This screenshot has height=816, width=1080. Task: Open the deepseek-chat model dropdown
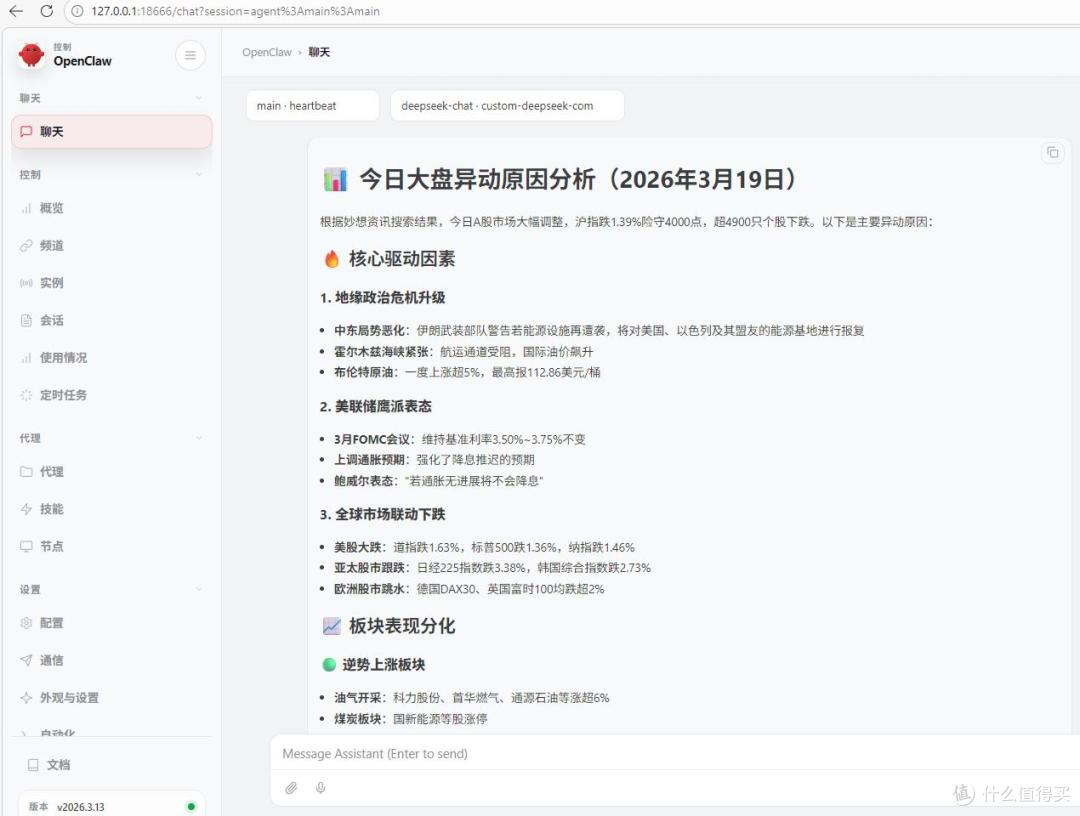point(507,105)
